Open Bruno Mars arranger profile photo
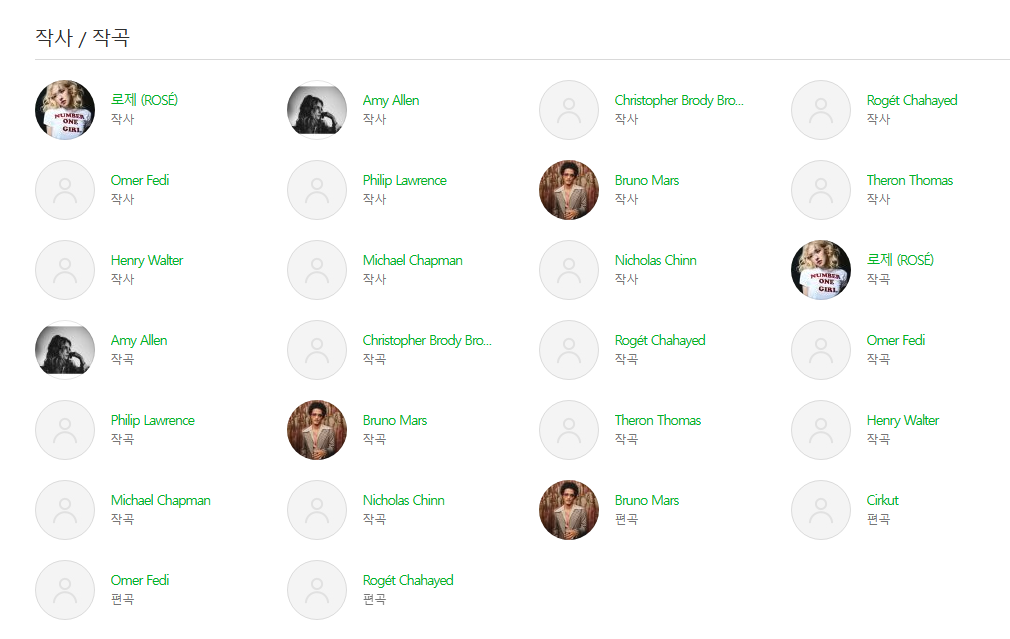Screen dimensions: 1010x639 (569, 510)
